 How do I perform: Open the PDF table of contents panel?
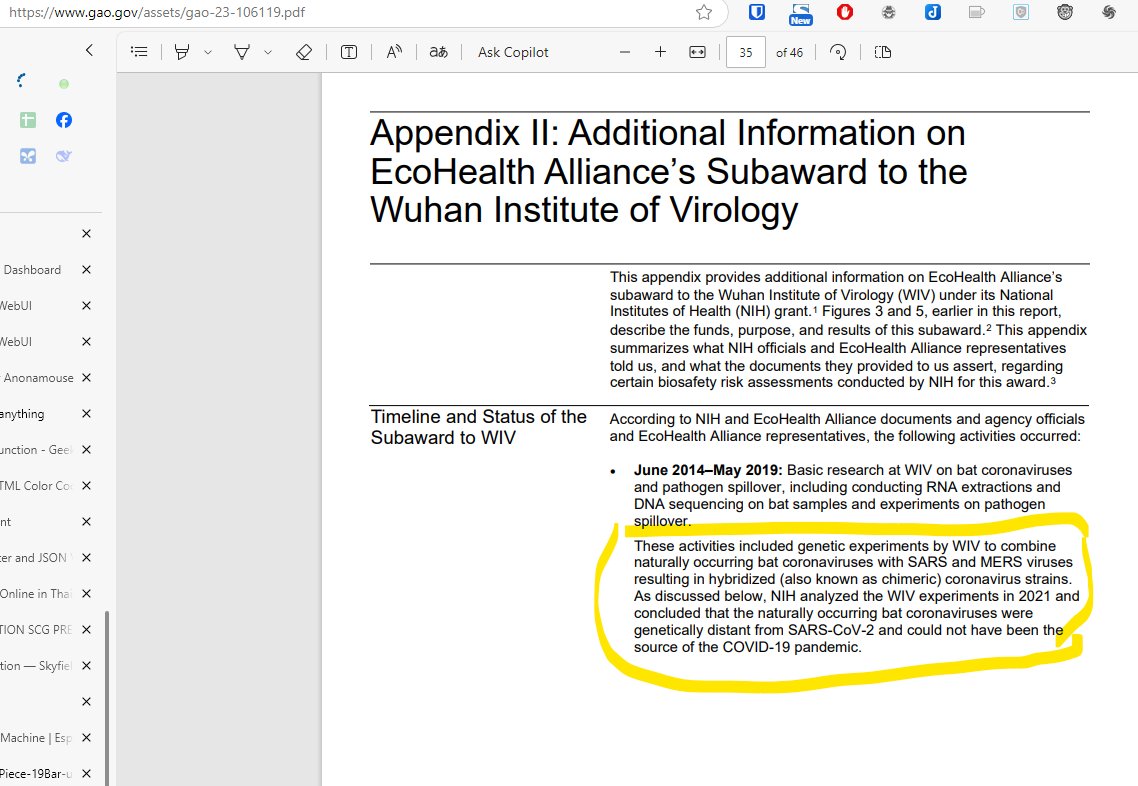pyautogui.click(x=139, y=52)
